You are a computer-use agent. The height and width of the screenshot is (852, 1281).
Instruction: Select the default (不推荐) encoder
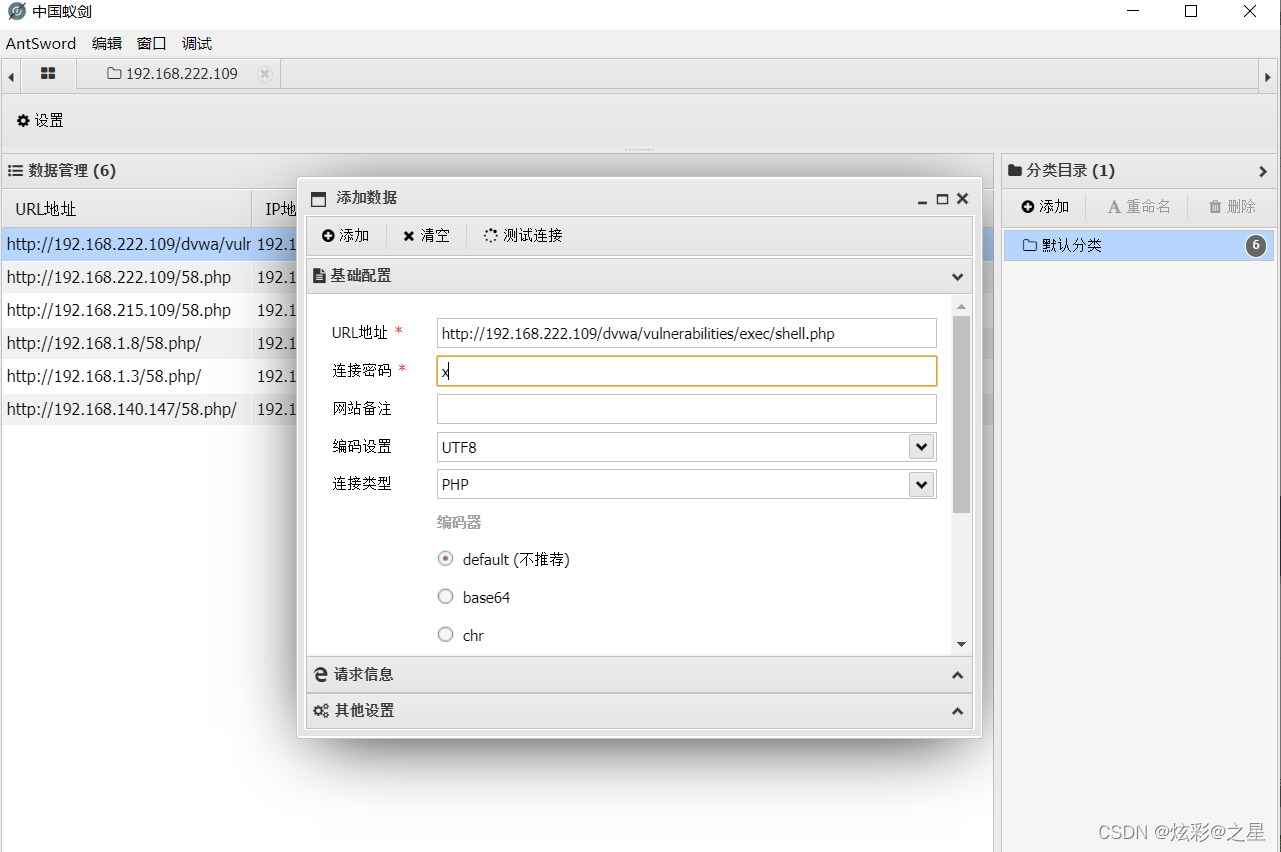pyautogui.click(x=446, y=559)
